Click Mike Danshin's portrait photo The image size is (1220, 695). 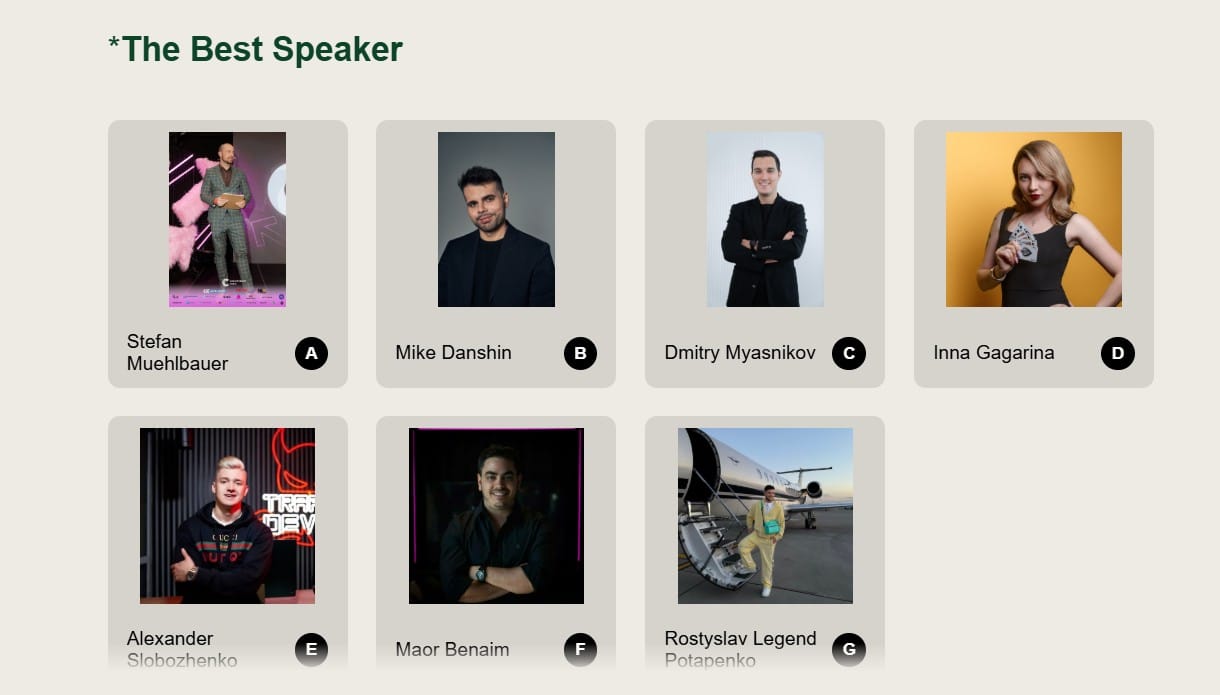point(496,219)
